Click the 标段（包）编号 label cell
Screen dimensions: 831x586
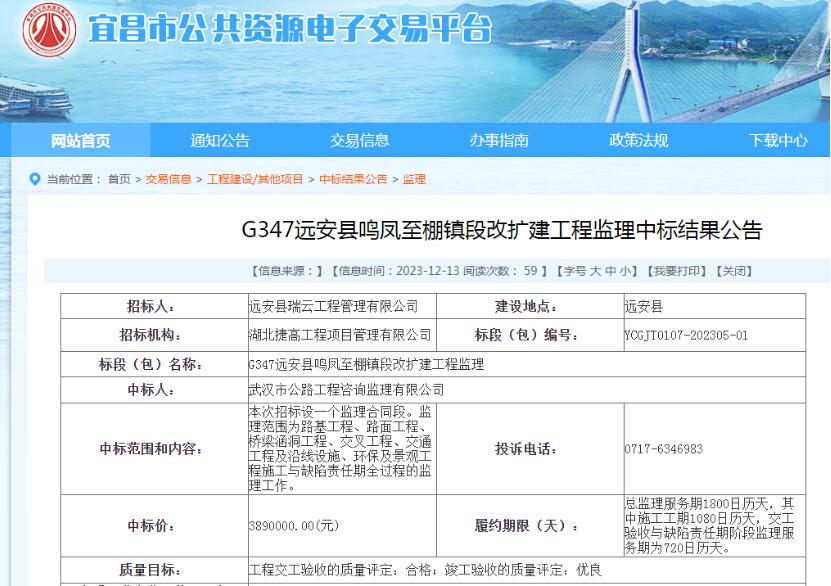pyautogui.click(x=530, y=335)
